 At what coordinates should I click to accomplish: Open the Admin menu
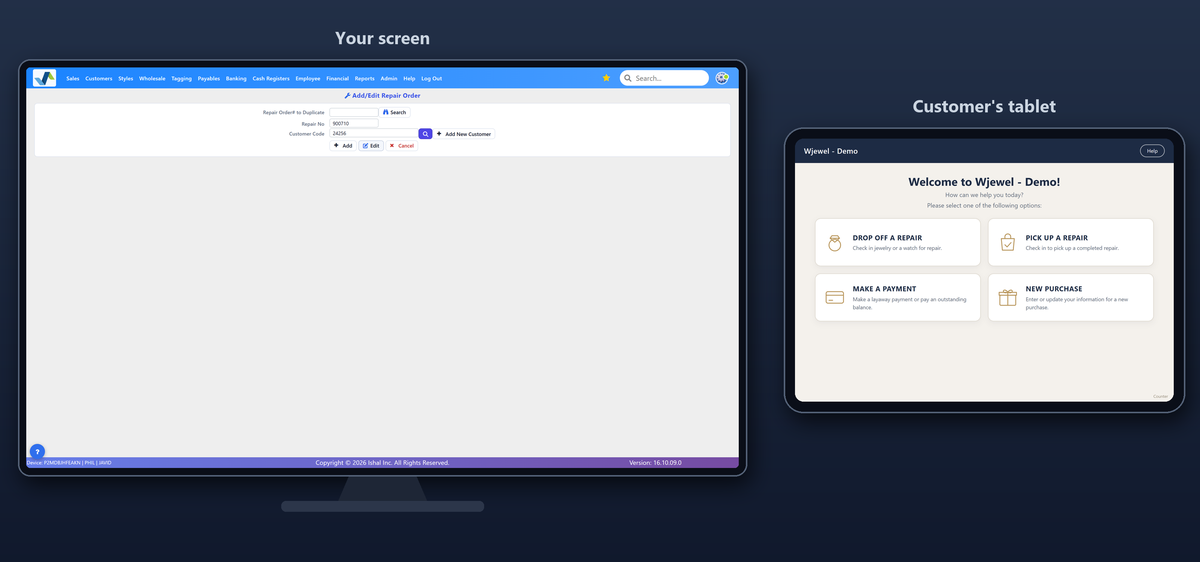pos(389,78)
